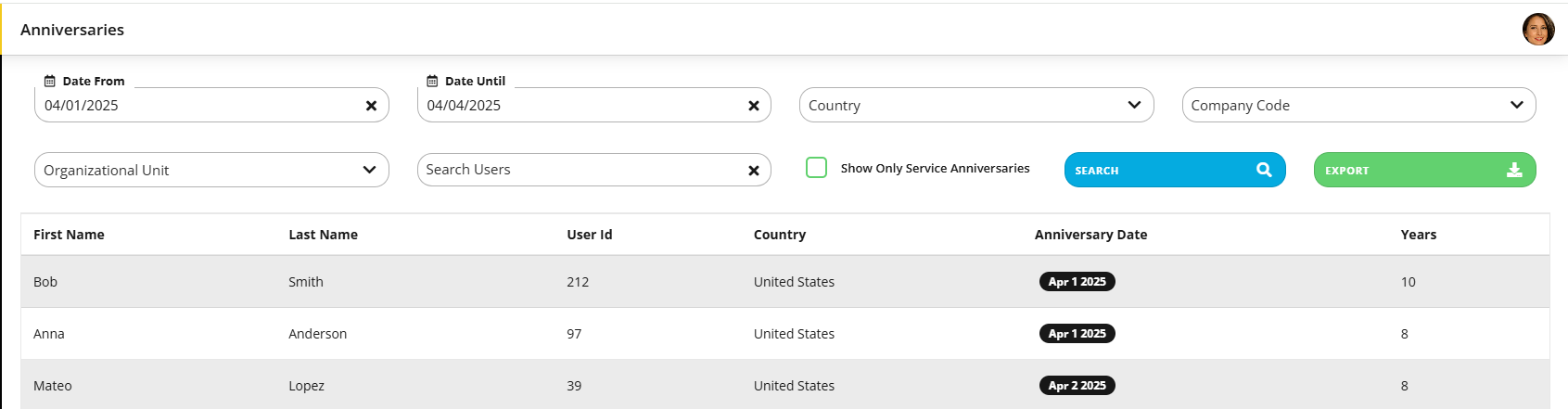Click the calendar icon beside Date Until
The image size is (1568, 409).
point(432,82)
